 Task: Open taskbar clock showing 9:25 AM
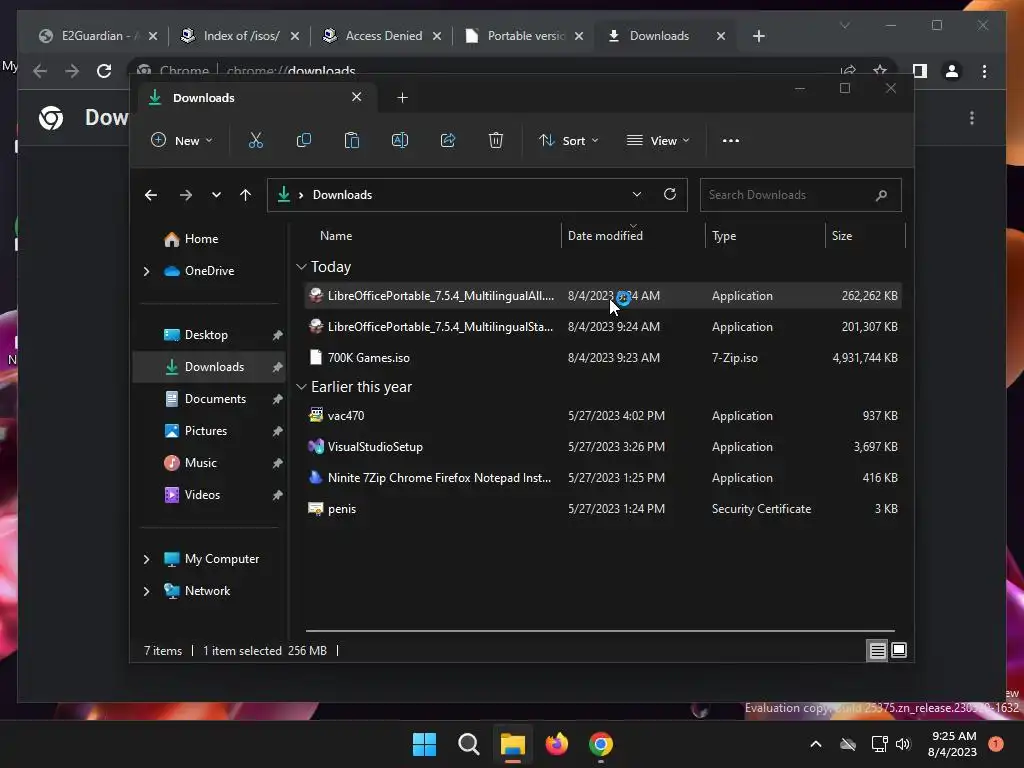click(x=953, y=744)
